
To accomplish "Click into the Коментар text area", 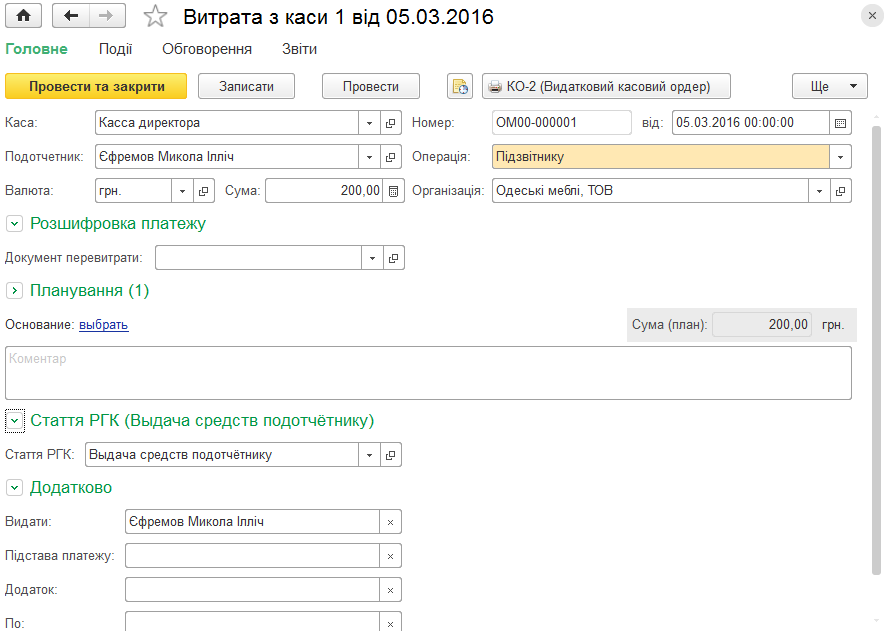I will (x=428, y=373).
